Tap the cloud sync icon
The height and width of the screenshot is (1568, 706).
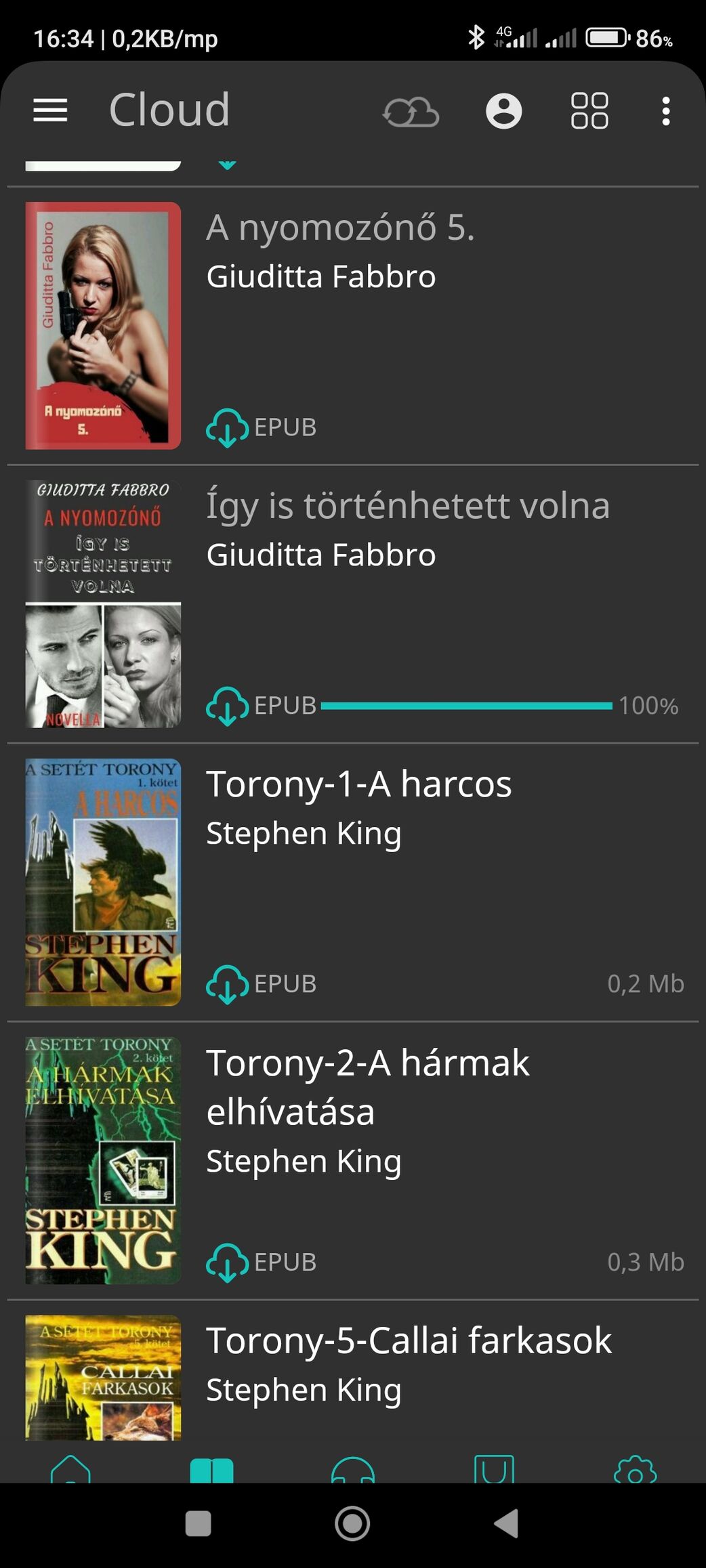point(411,111)
